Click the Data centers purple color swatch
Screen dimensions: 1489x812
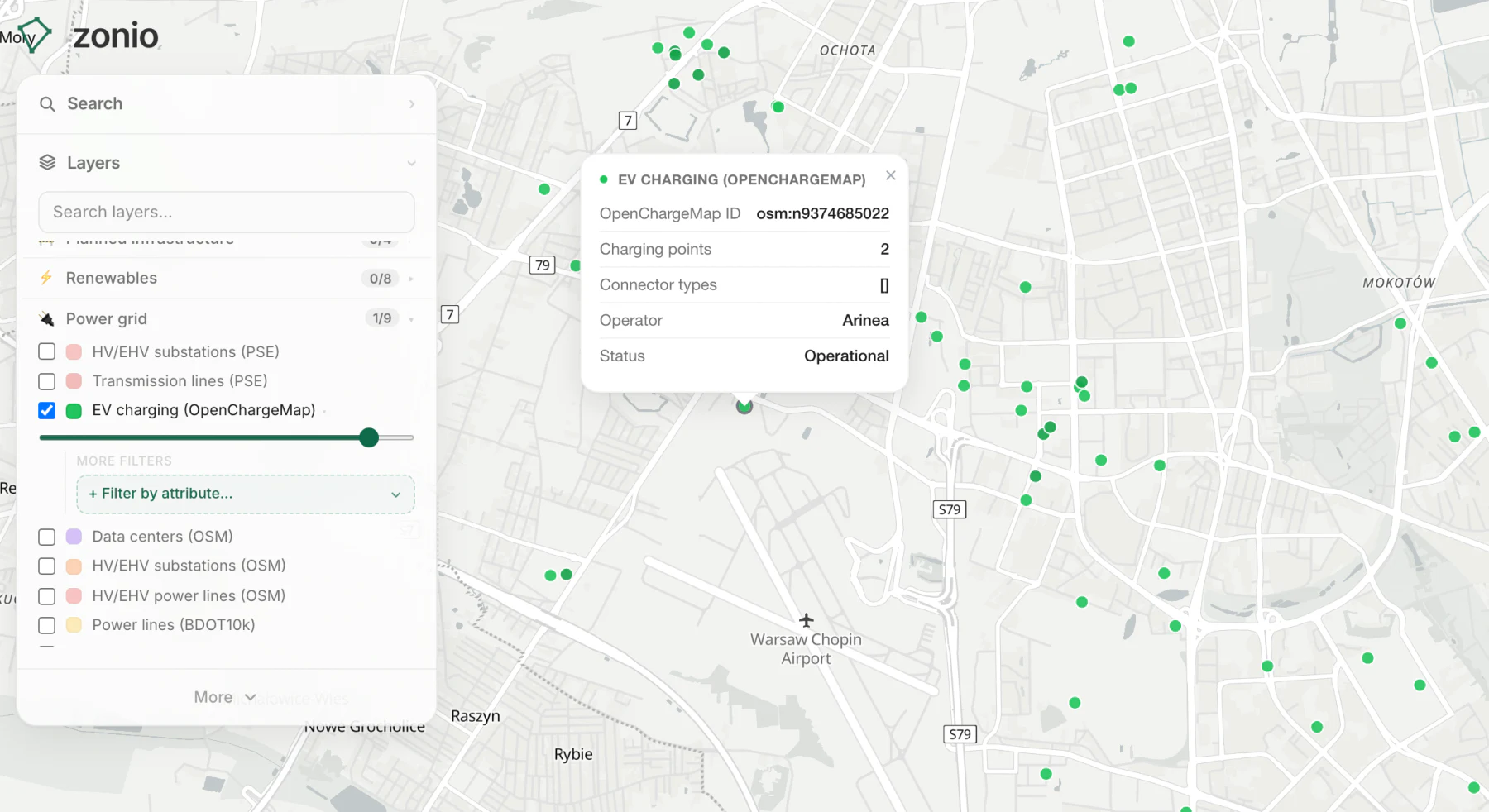(x=74, y=537)
